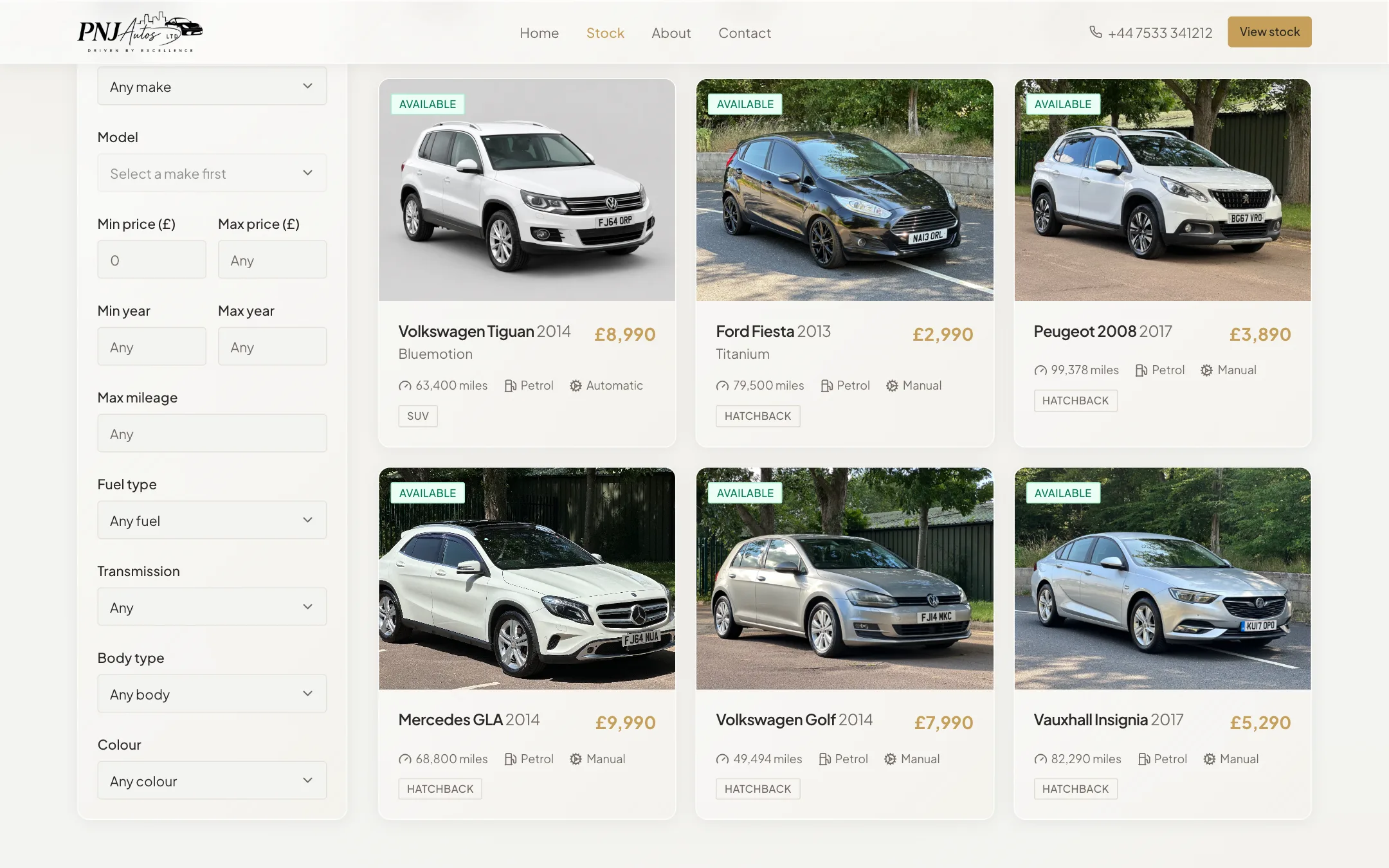
Task: Click the AVAILABLE badge on Mercedes GLA
Action: [x=427, y=493]
